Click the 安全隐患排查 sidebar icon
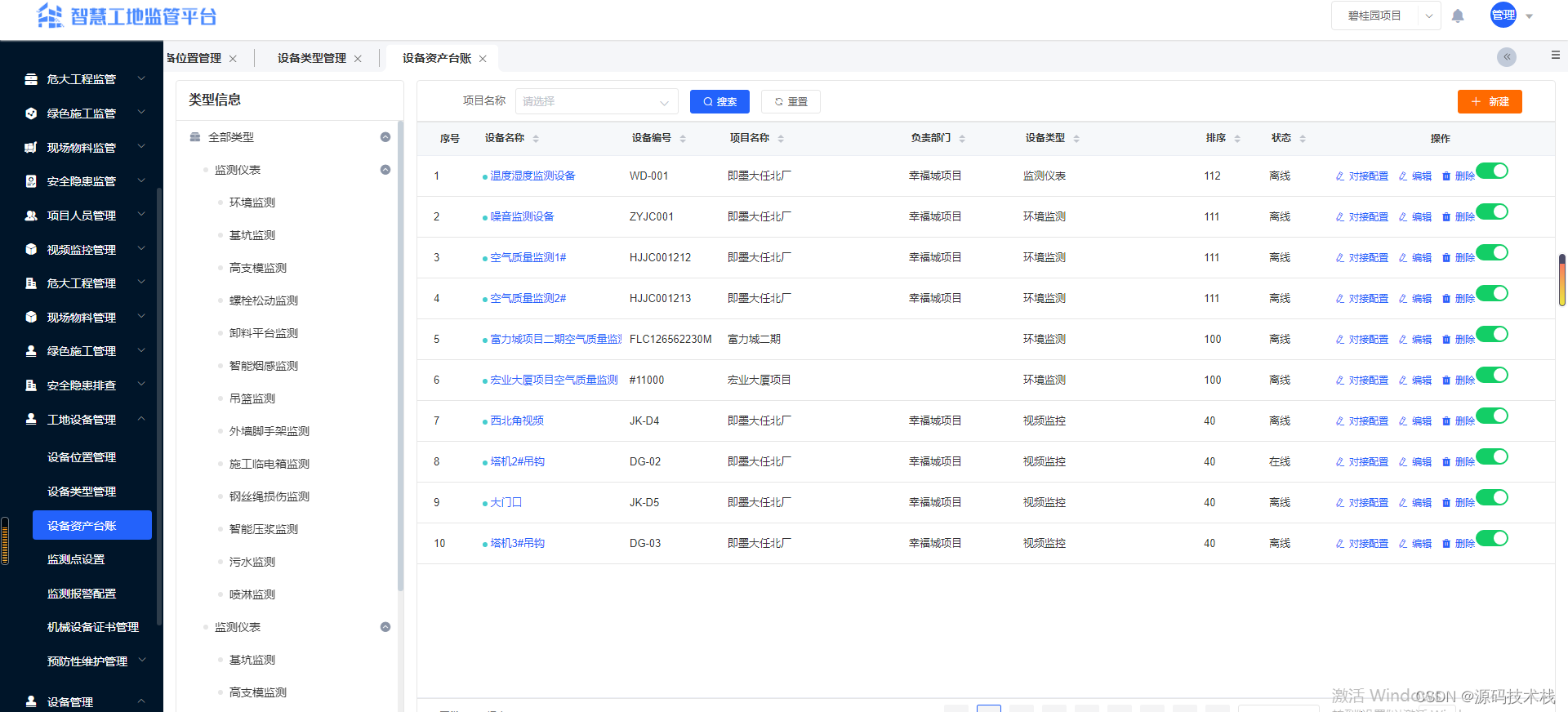This screenshot has width=1568, height=712. click(x=31, y=385)
